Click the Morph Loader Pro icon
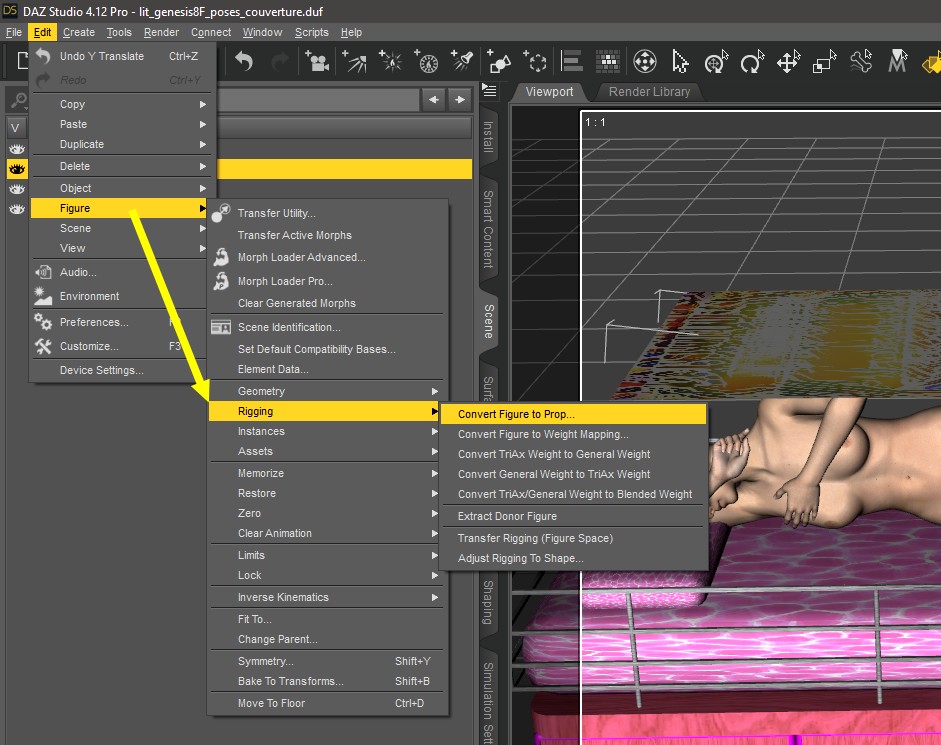 [x=221, y=281]
